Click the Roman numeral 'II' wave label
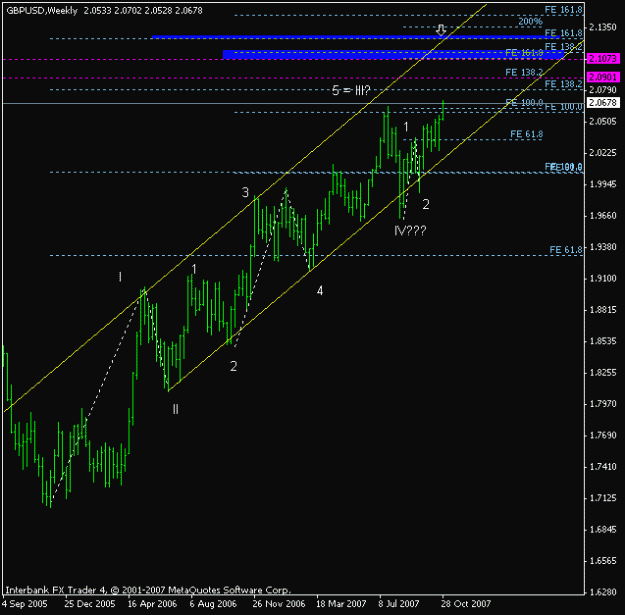This screenshot has height=615, width=625. [176, 409]
